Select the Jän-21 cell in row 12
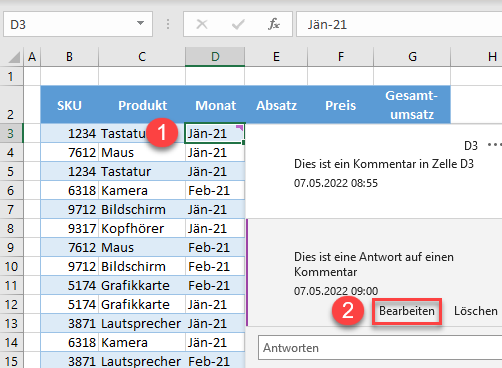The image size is (502, 368). pos(215,304)
